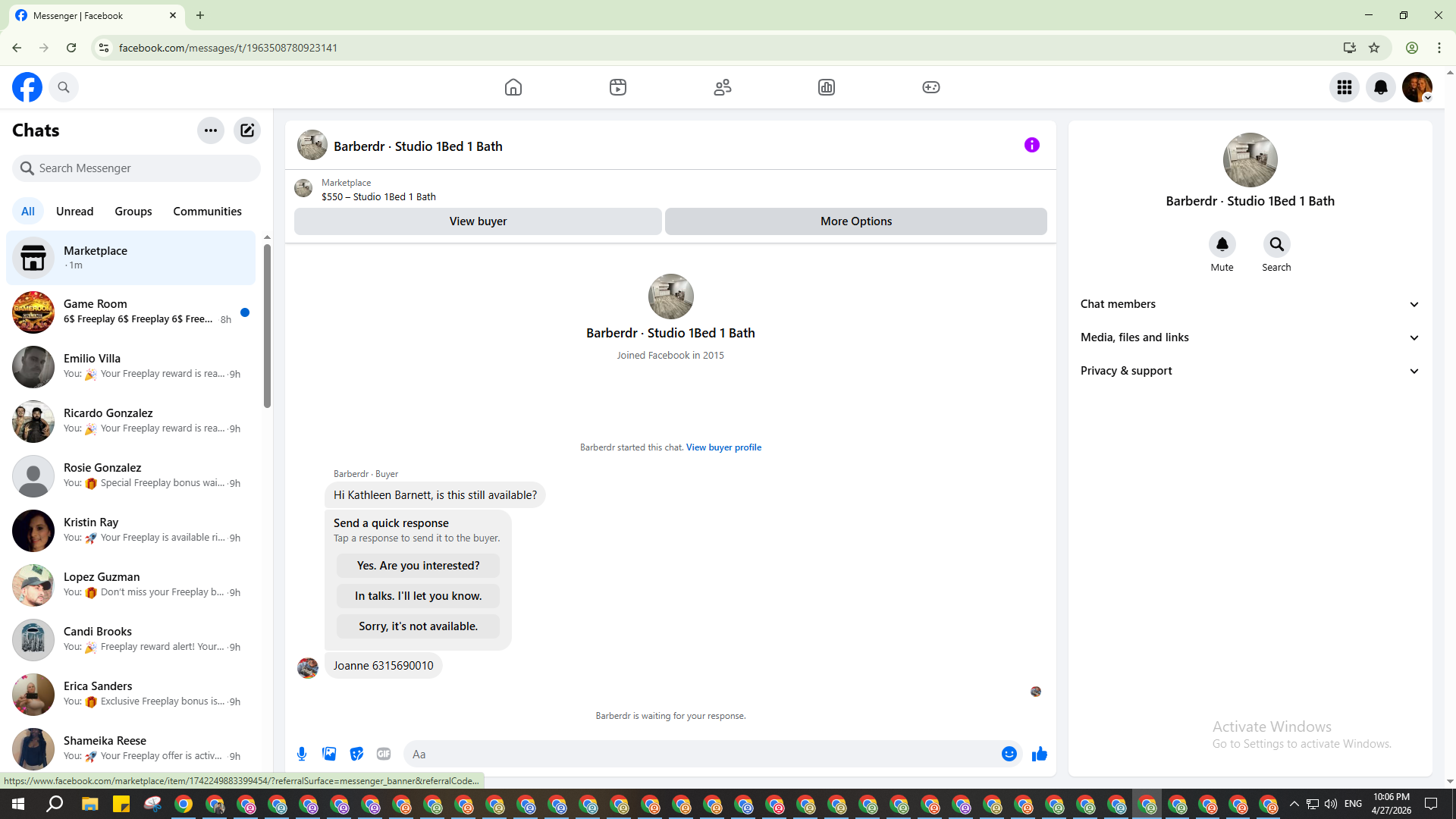The image size is (1456, 819).
Task: Open the Facebook menu grid icon
Action: (x=1344, y=87)
